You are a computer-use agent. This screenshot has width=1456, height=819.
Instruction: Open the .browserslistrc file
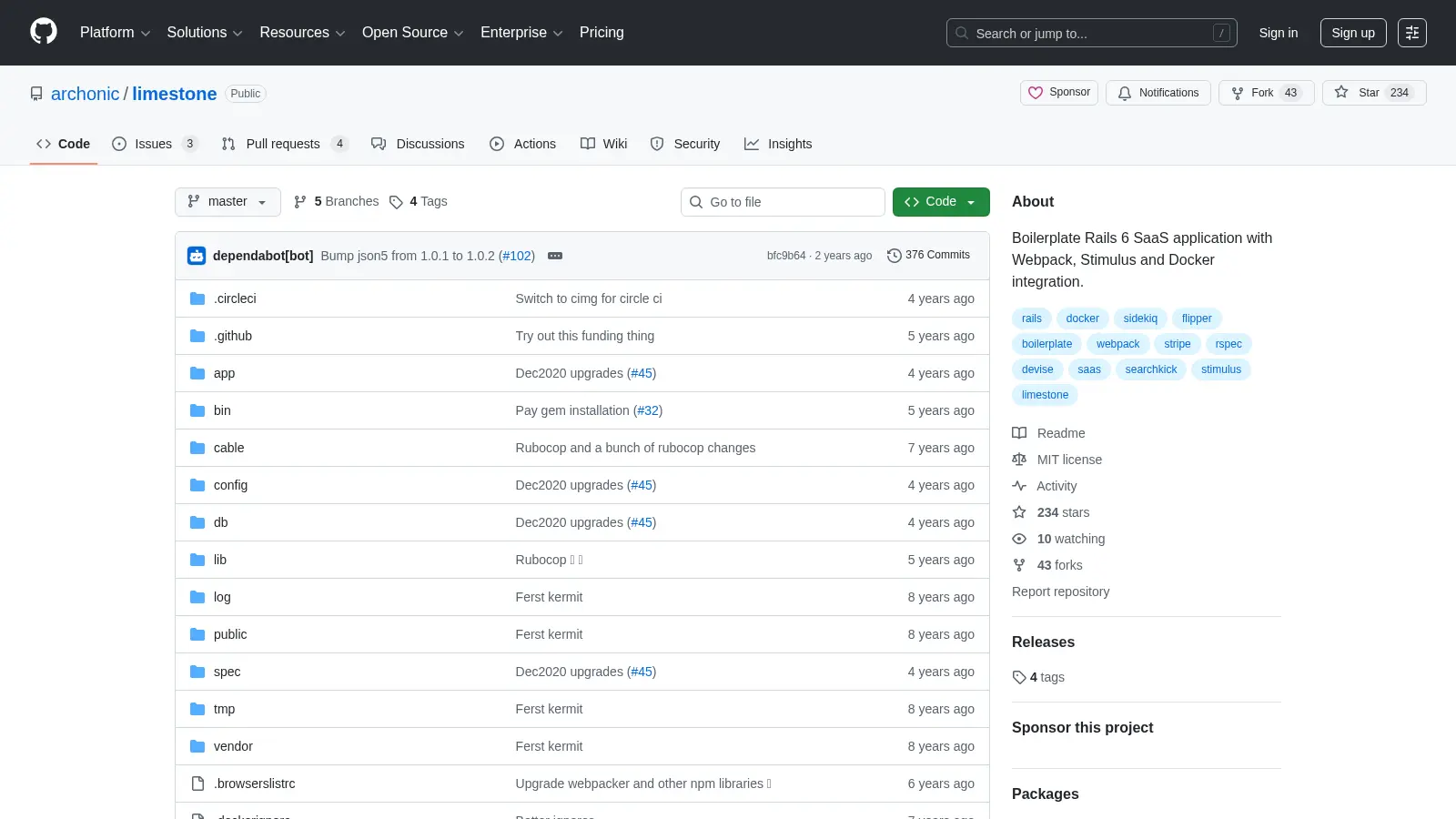click(x=254, y=784)
